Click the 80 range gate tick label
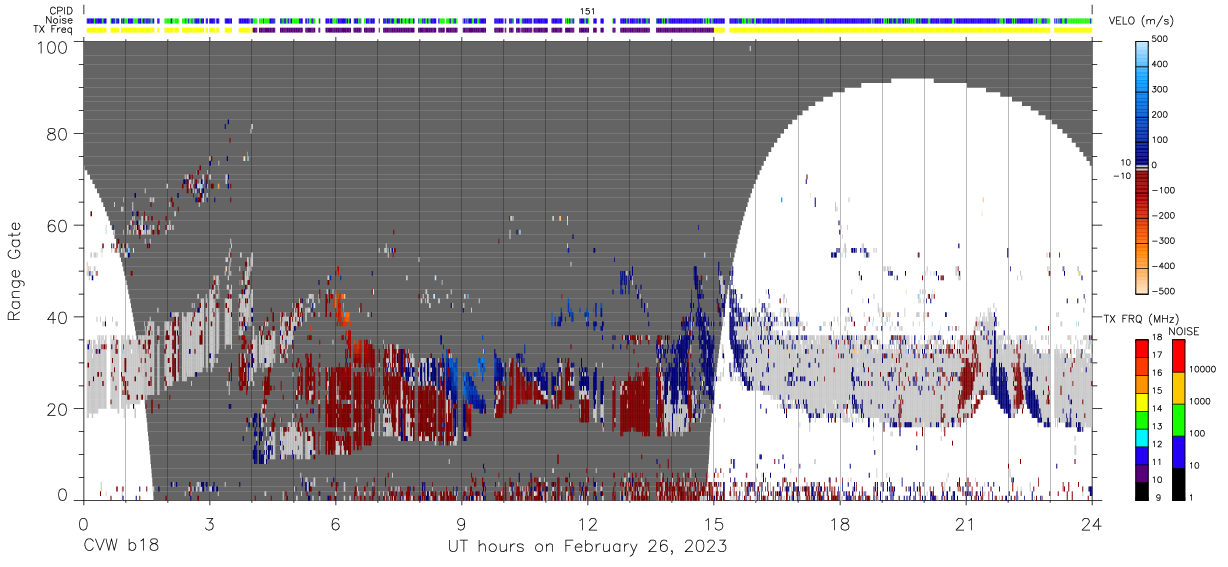The height and width of the screenshot is (567, 1228). [59, 133]
